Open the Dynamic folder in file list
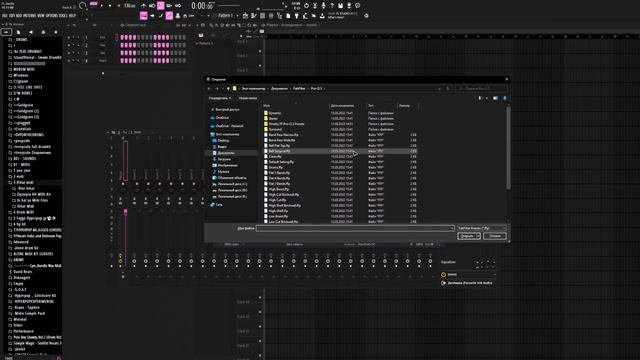This screenshot has height=360, width=640. (275, 113)
